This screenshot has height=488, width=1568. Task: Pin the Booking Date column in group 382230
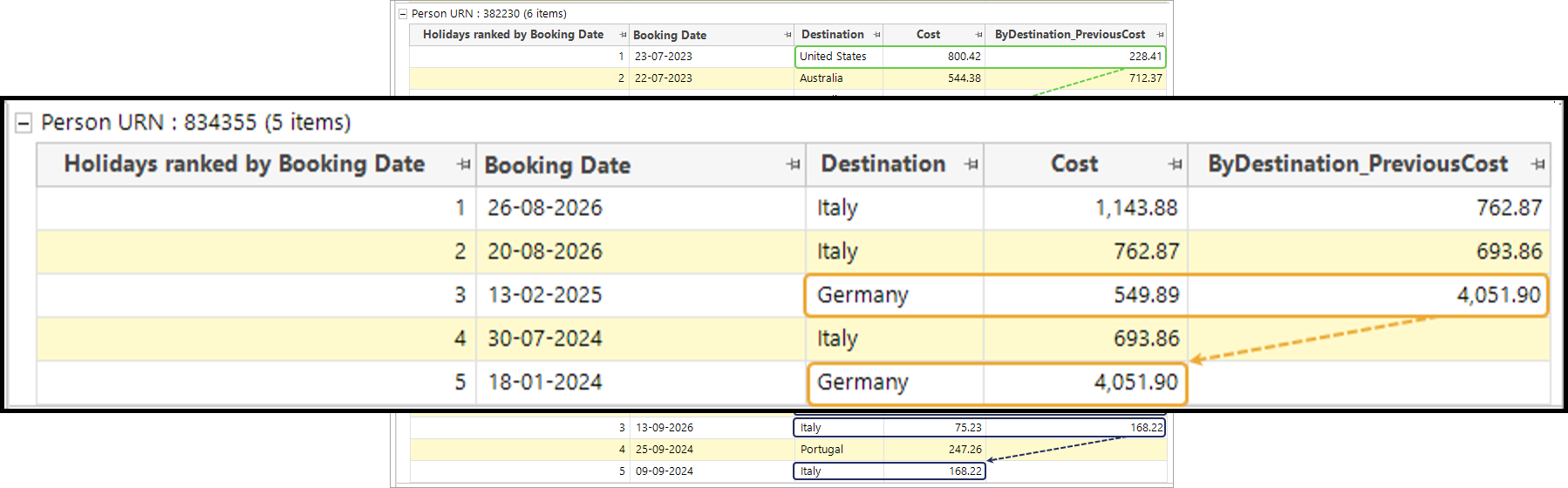(x=787, y=35)
